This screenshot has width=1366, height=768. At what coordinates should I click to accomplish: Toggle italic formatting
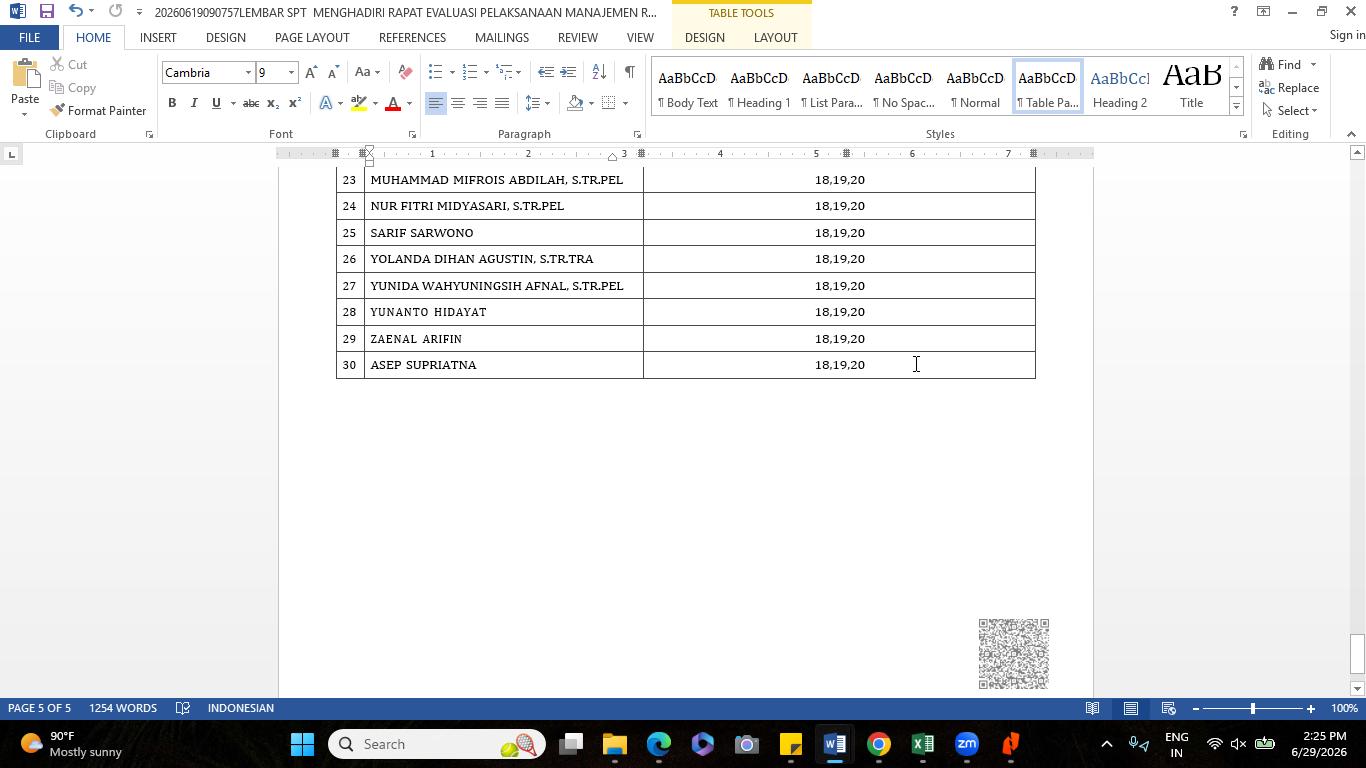point(194,103)
